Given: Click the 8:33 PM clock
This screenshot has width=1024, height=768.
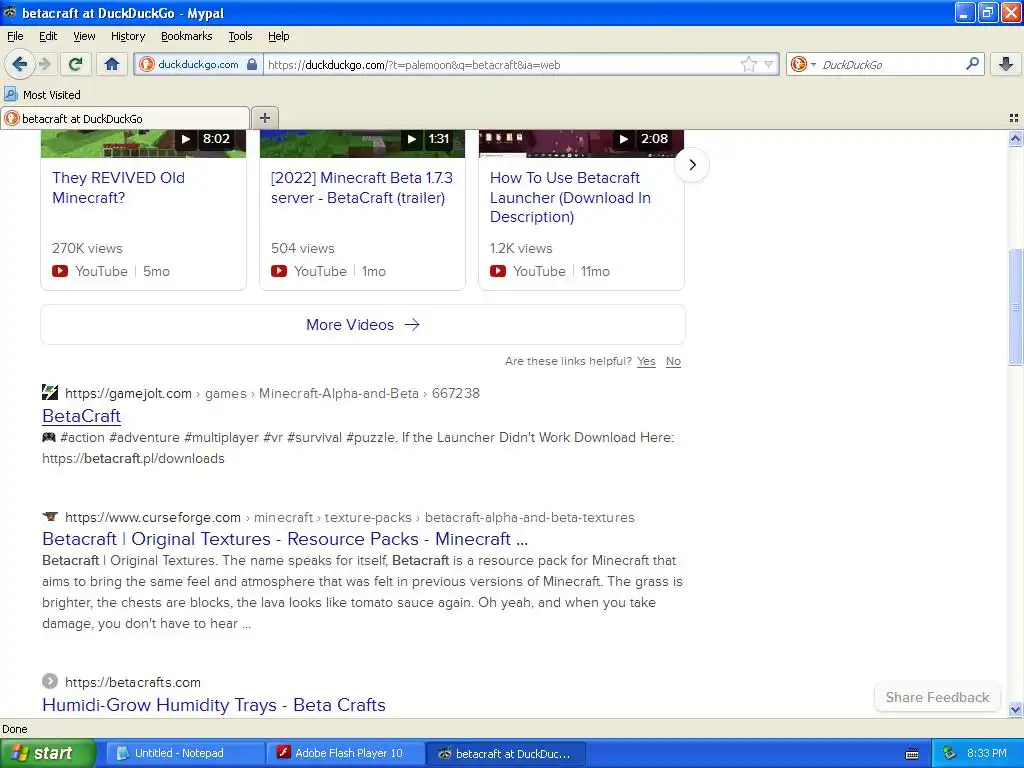Looking at the screenshot, I should click(x=987, y=753).
